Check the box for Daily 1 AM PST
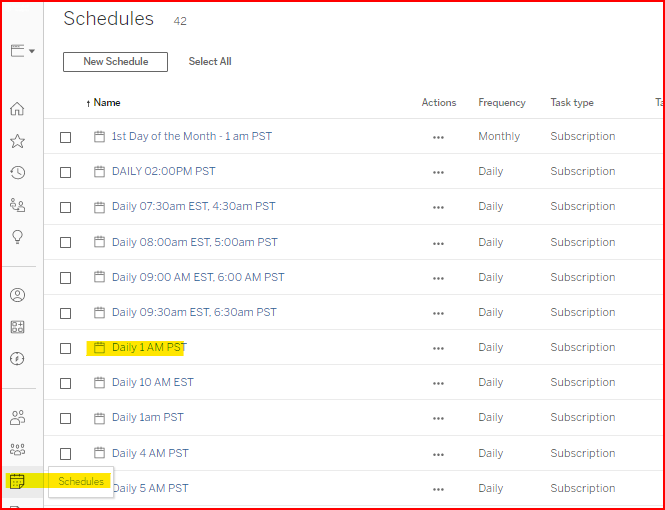Viewport: 665px width, 510px height. [66, 348]
